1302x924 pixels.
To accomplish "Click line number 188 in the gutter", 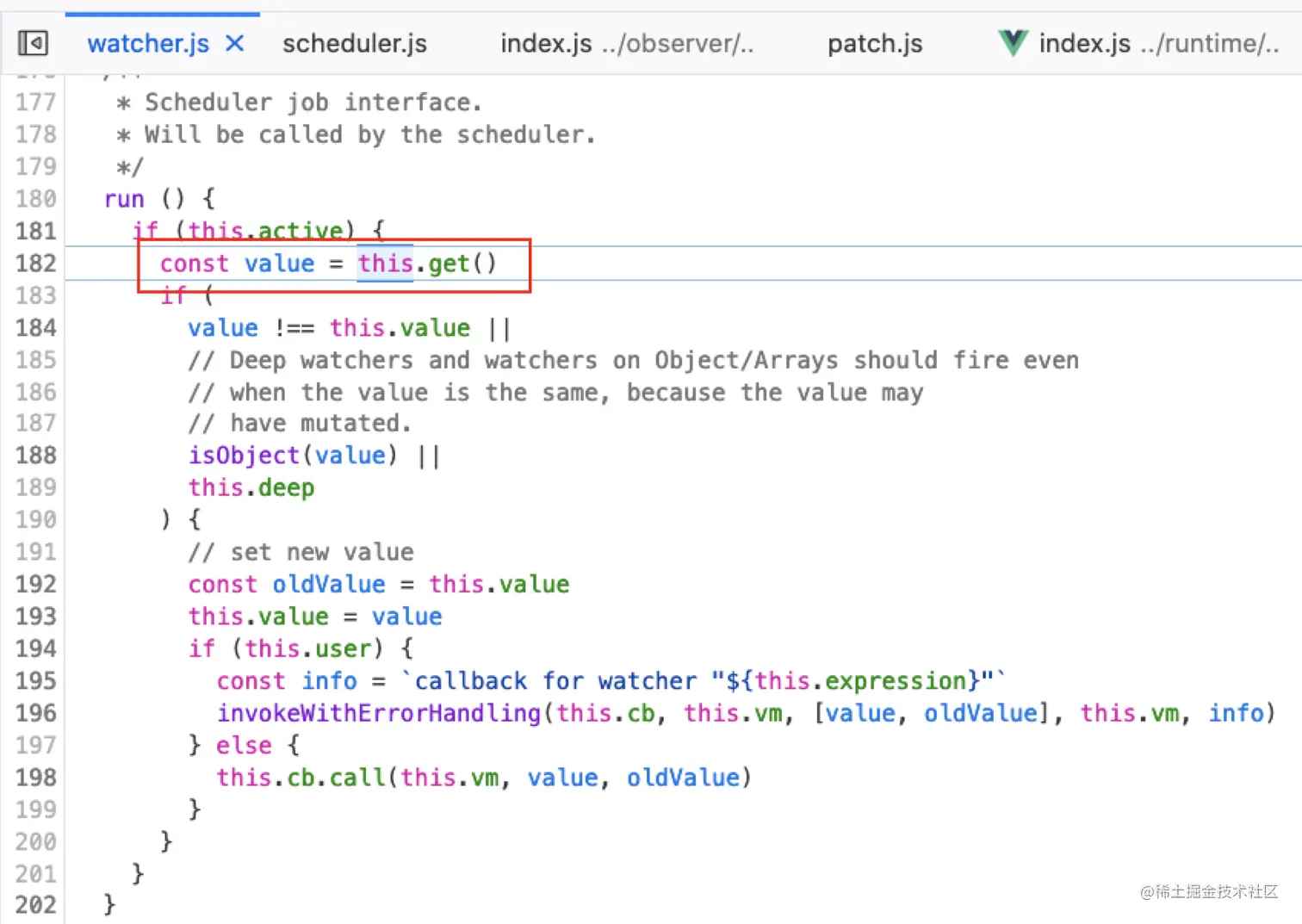I will [35, 455].
